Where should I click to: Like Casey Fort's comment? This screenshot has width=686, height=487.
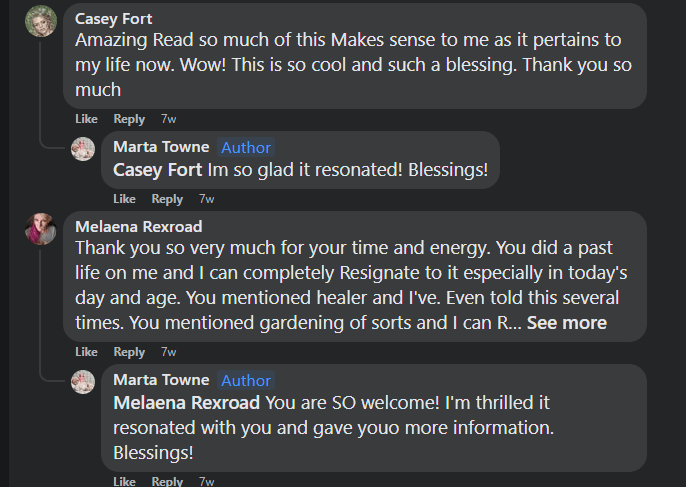click(87, 119)
